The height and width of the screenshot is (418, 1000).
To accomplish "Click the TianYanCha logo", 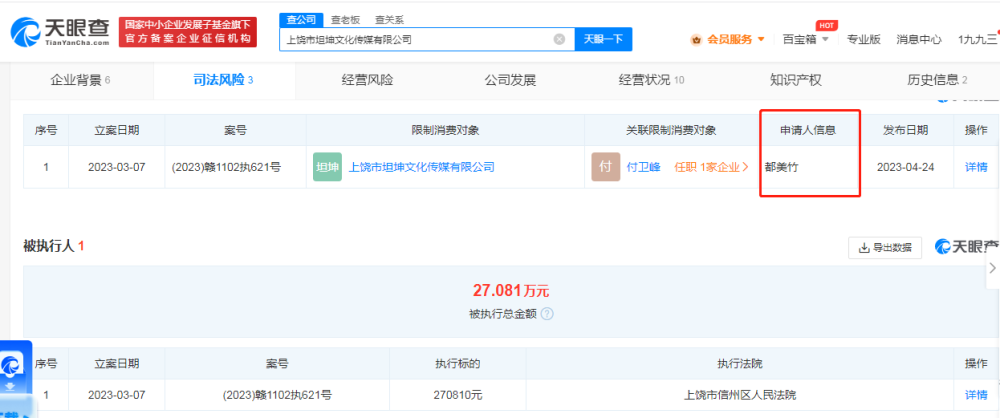I will tap(61, 32).
